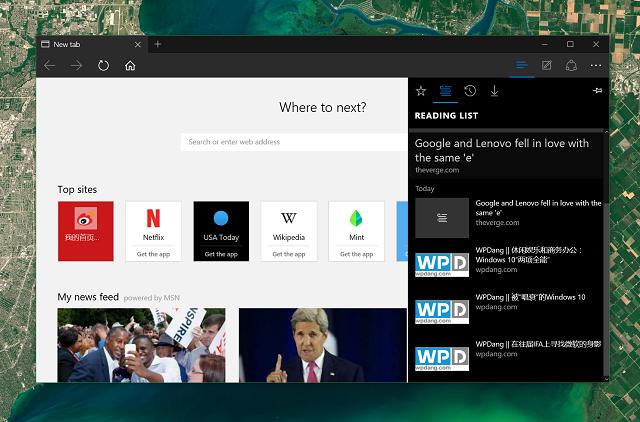Click the My news feed heading
The width and height of the screenshot is (640, 422).
click(x=88, y=297)
